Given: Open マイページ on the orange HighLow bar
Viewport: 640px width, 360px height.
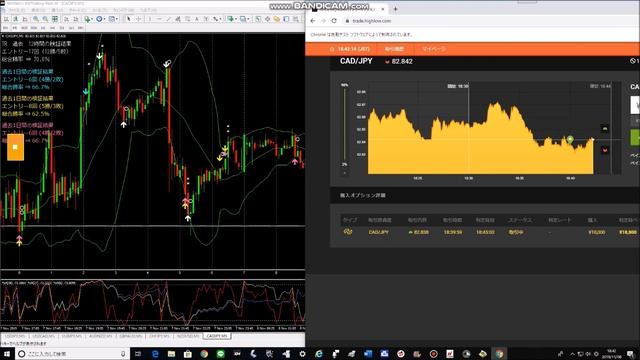Looking at the screenshot, I should [x=433, y=49].
